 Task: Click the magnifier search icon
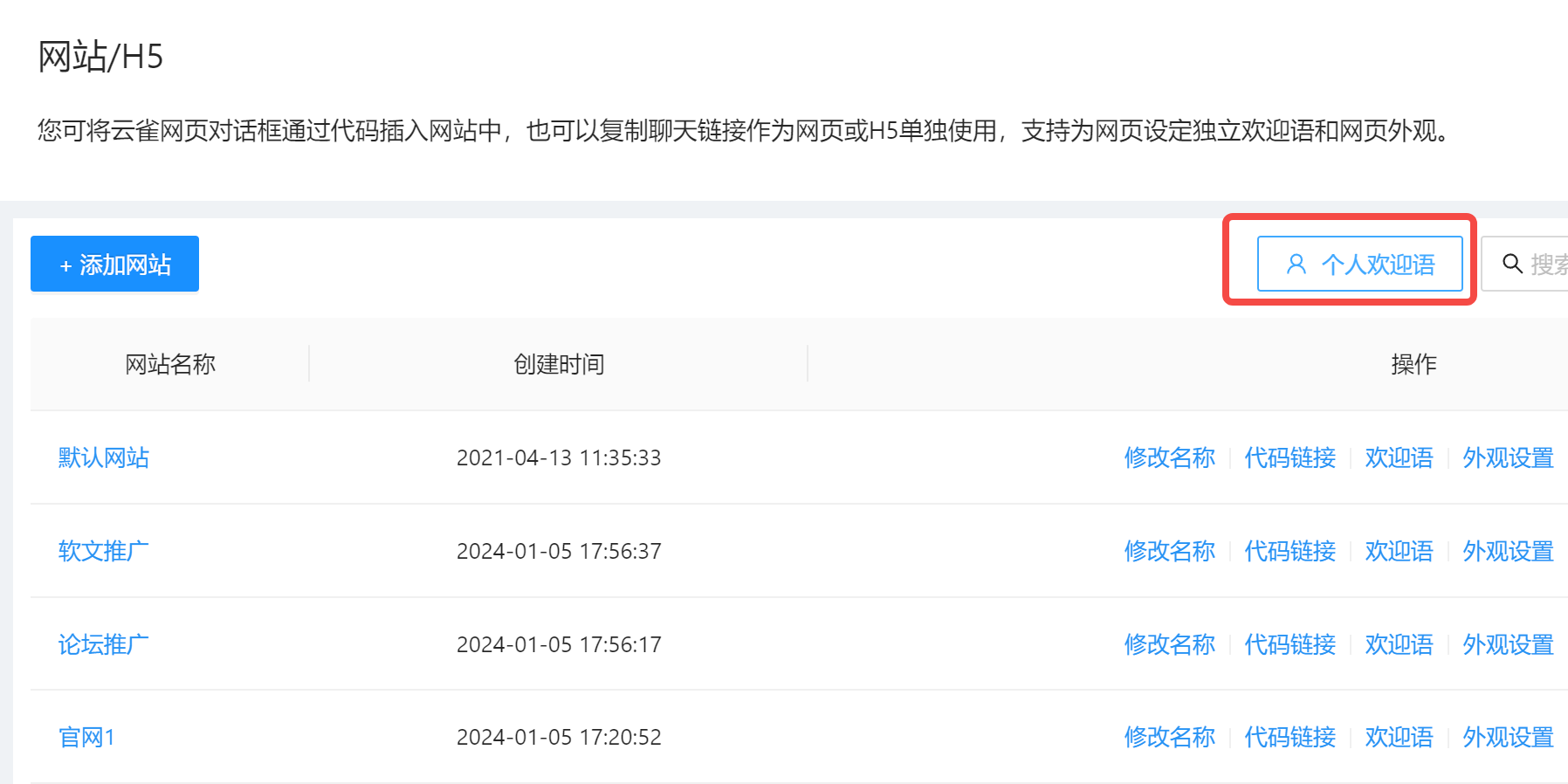coord(1512,264)
